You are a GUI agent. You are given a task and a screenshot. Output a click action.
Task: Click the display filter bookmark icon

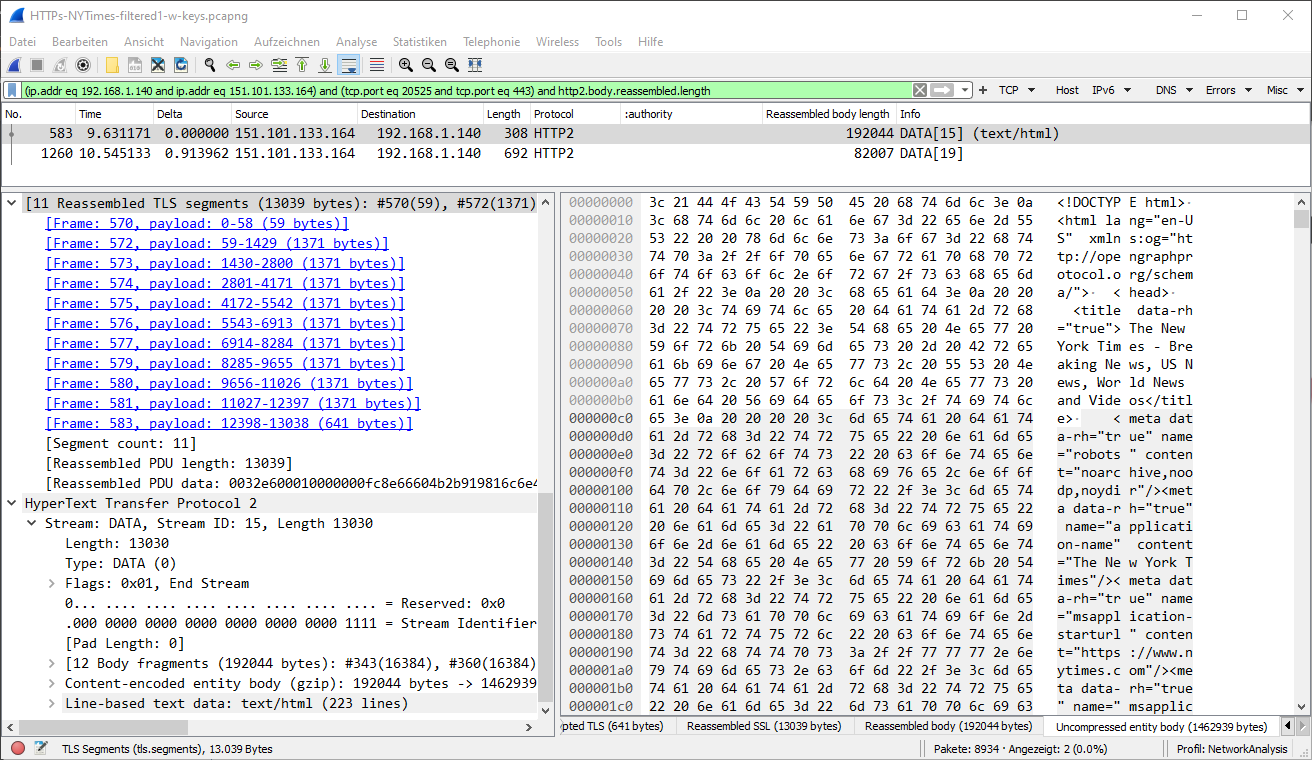click(x=12, y=90)
